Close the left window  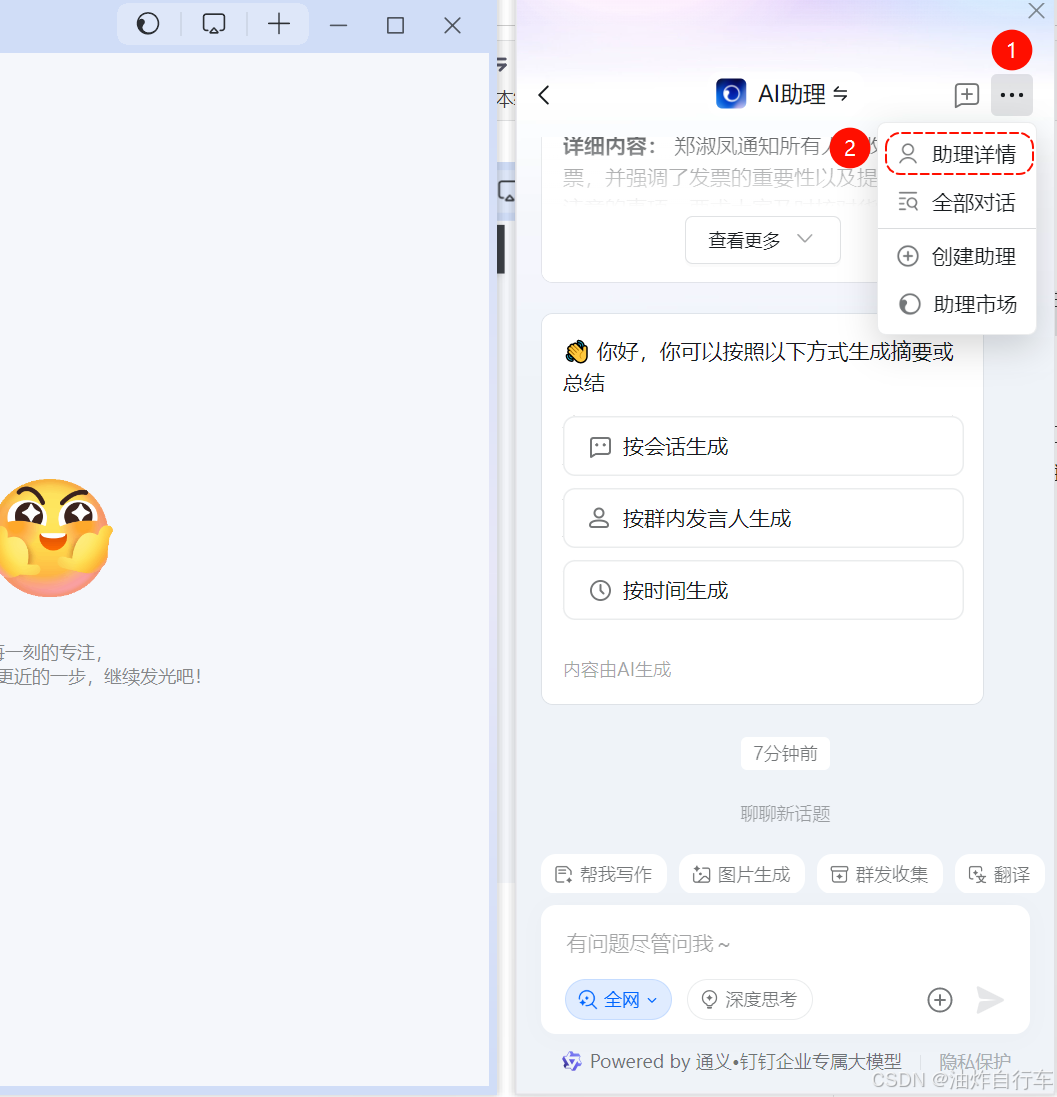point(453,26)
